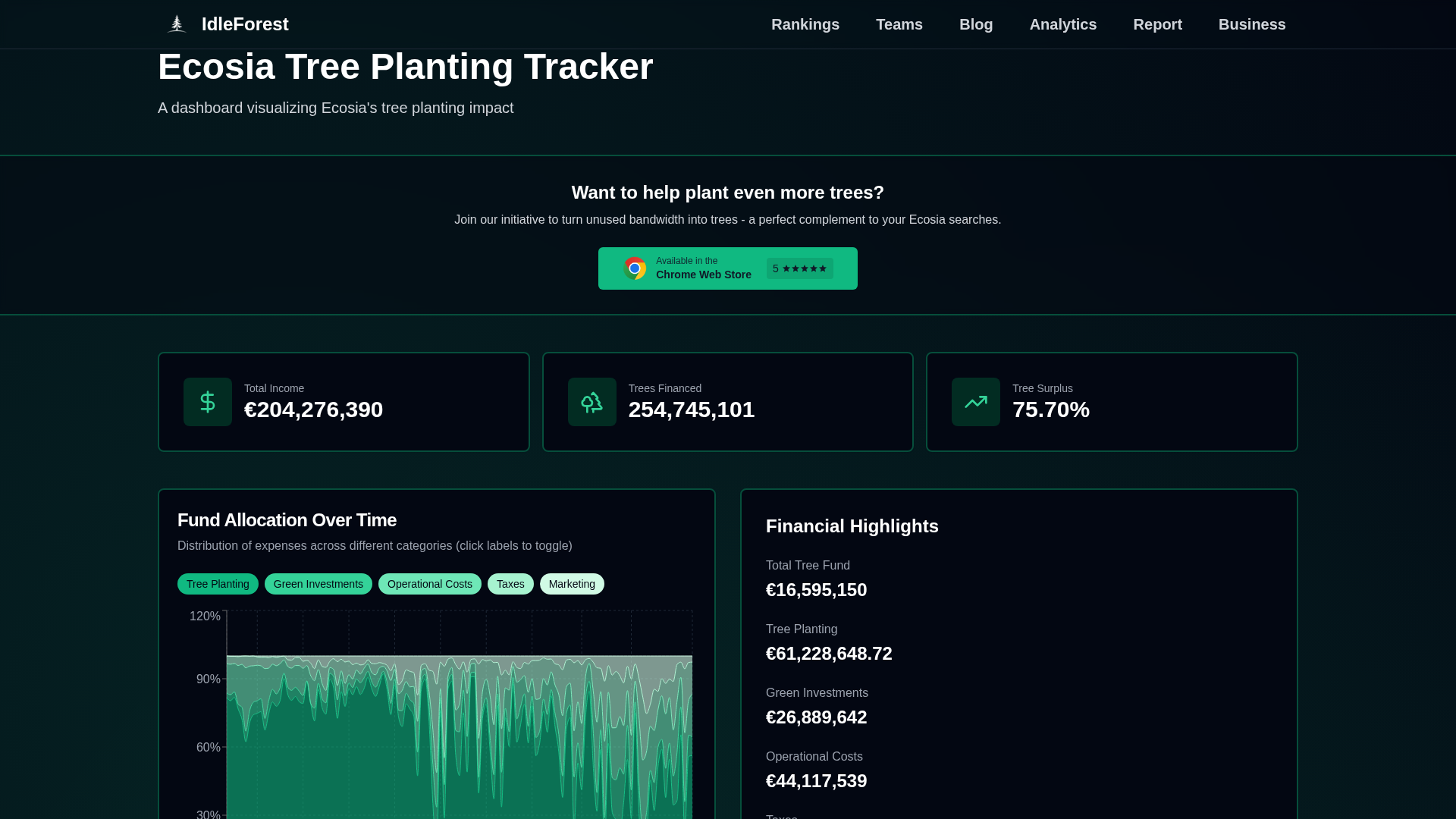Viewport: 1456px width, 819px height.
Task: Toggle the Tree Planting chart label
Action: click(218, 584)
